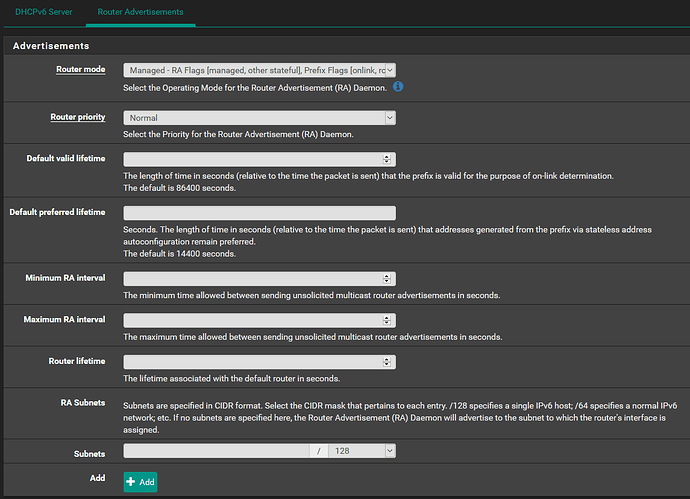Click the green Add subnet button
The width and height of the screenshot is (690, 499).
(140, 482)
